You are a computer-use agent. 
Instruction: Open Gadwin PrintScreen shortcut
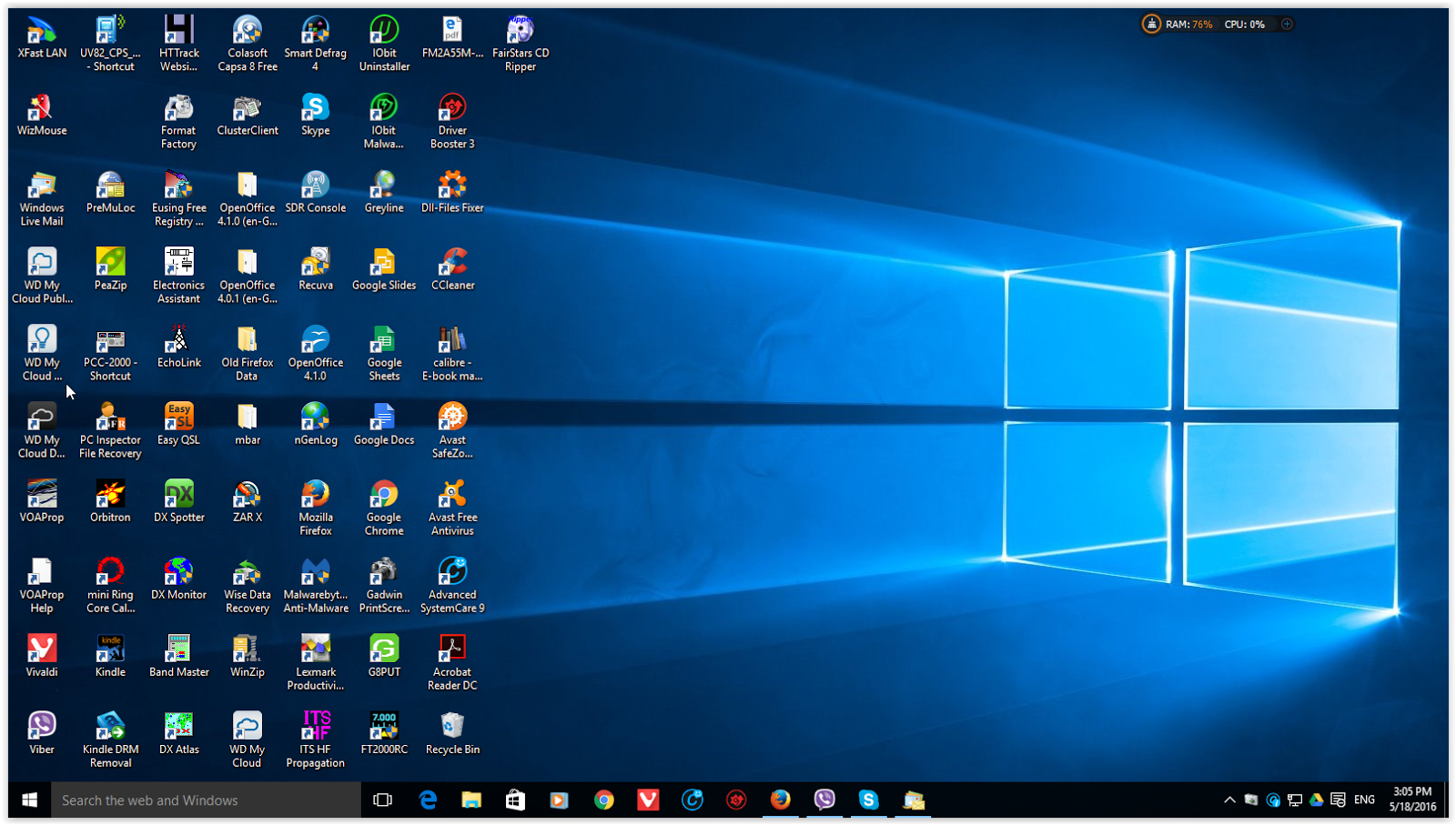click(x=384, y=586)
